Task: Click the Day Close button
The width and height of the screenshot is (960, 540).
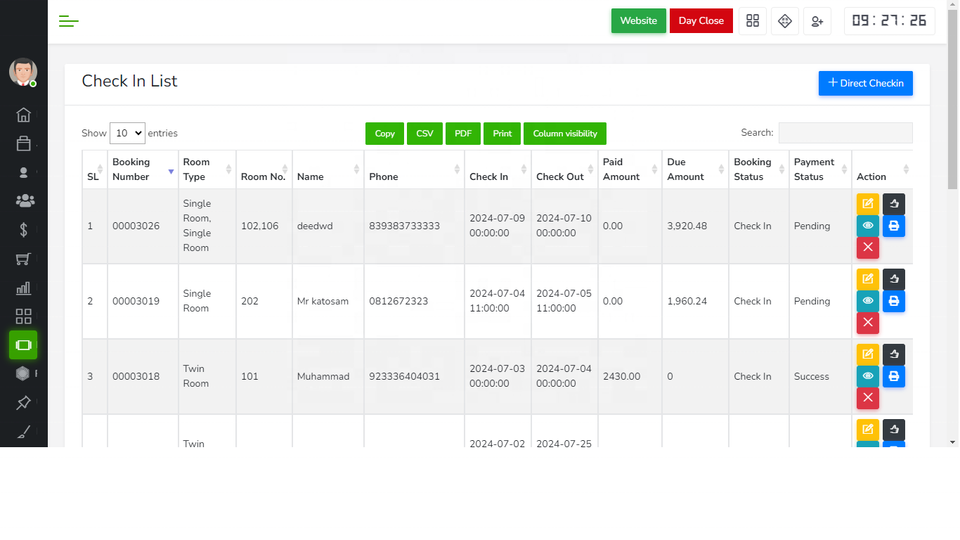Action: 701,21
